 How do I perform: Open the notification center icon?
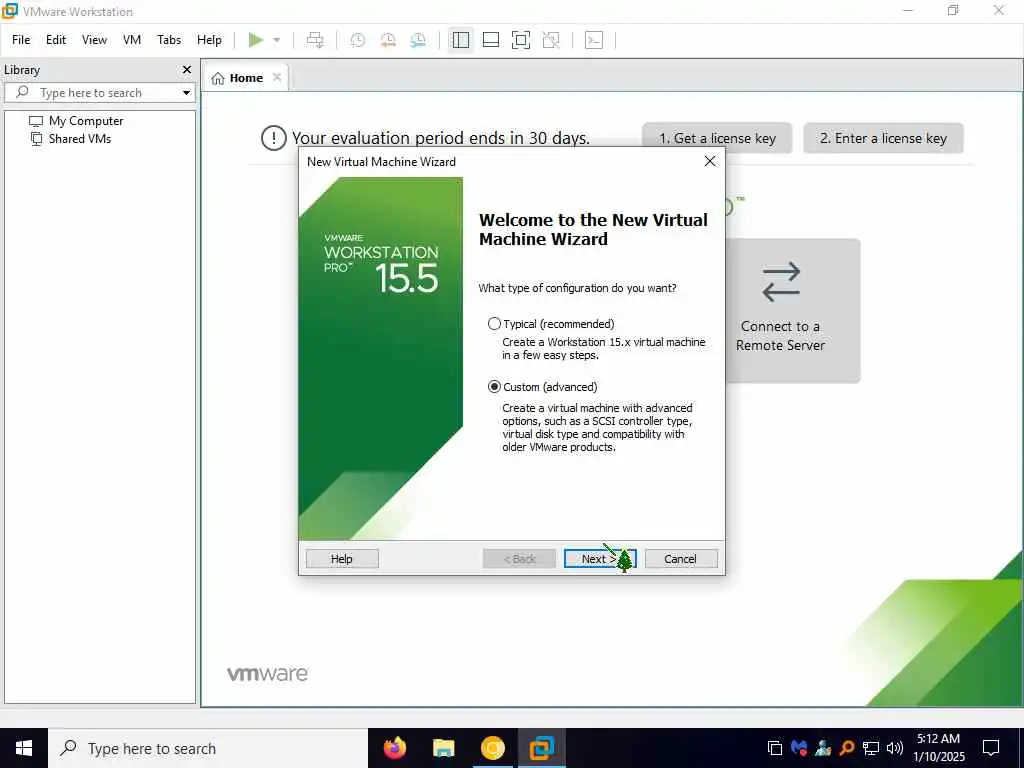(x=991, y=748)
